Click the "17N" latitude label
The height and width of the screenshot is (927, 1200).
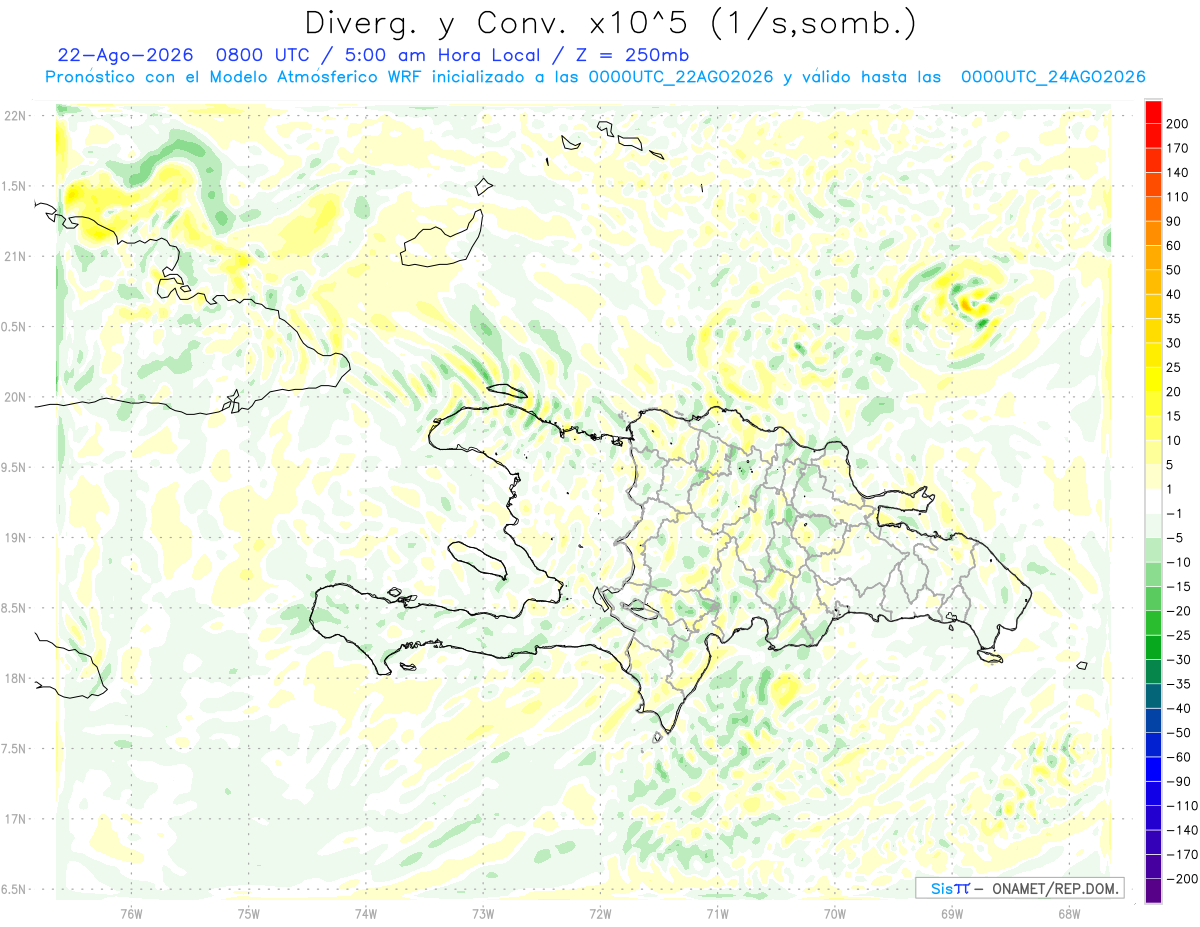click(14, 819)
